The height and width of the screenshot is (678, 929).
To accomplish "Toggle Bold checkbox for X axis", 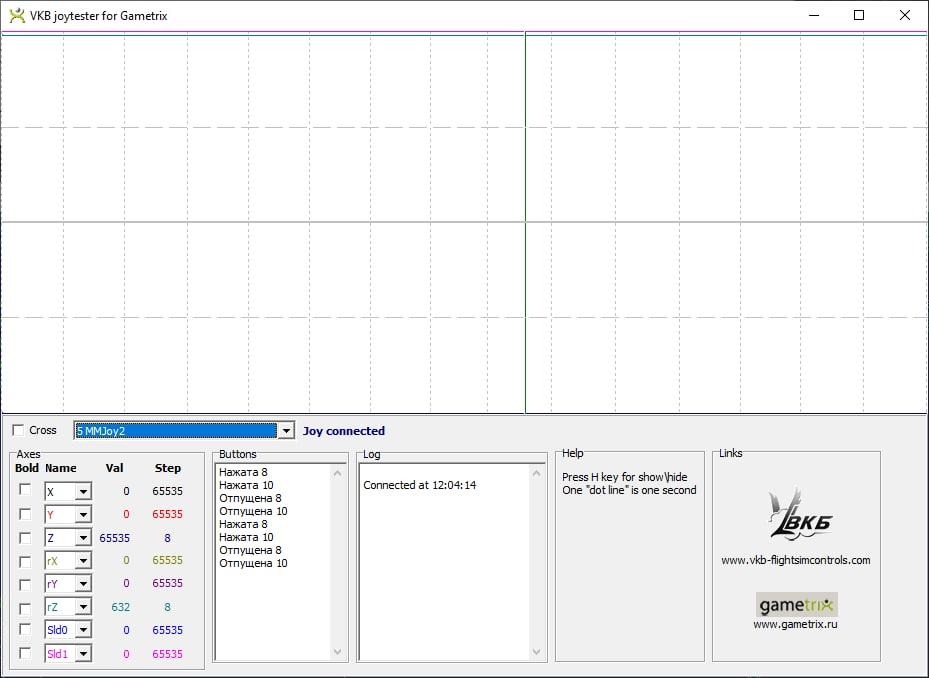I will point(25,490).
